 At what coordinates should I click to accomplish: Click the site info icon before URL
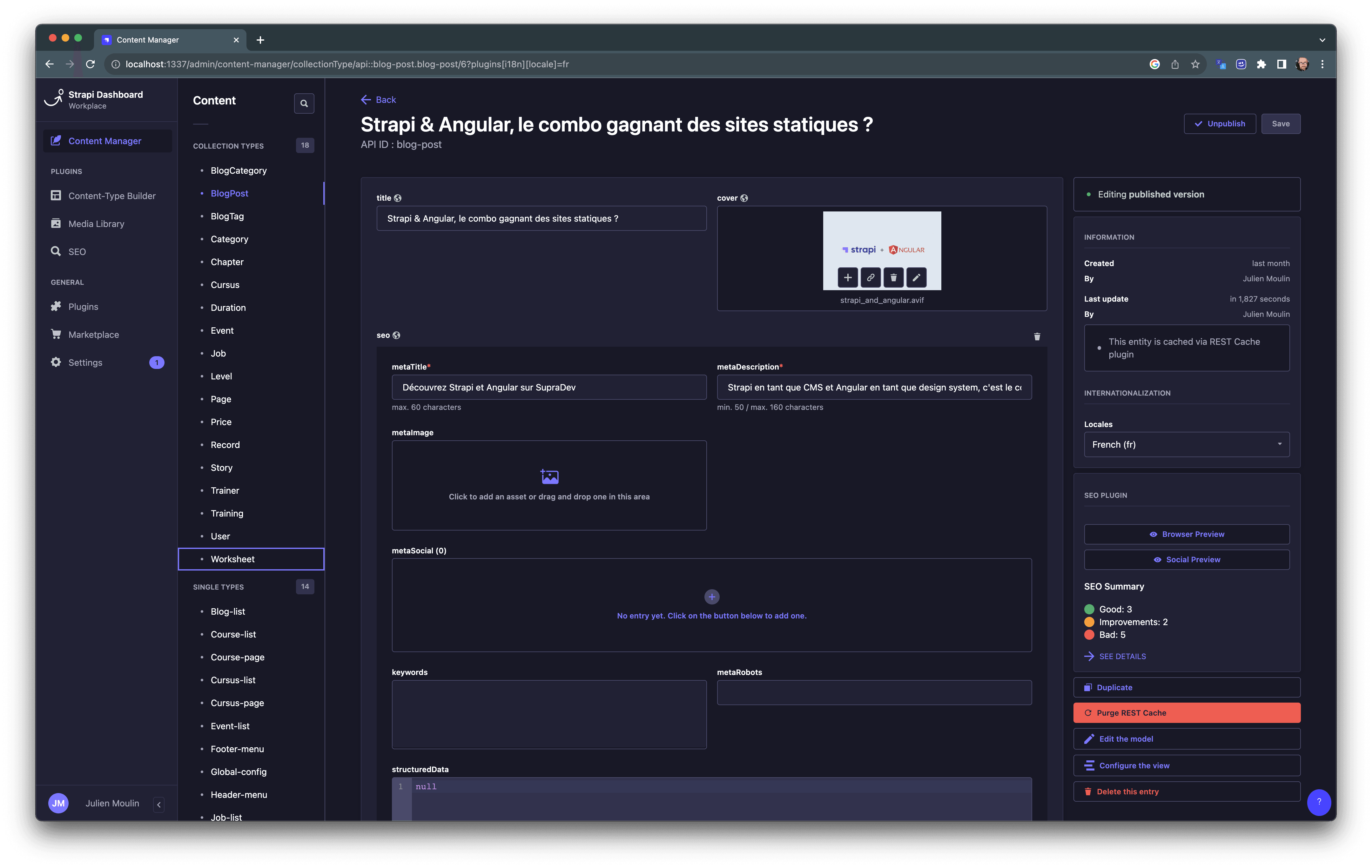coord(115,64)
